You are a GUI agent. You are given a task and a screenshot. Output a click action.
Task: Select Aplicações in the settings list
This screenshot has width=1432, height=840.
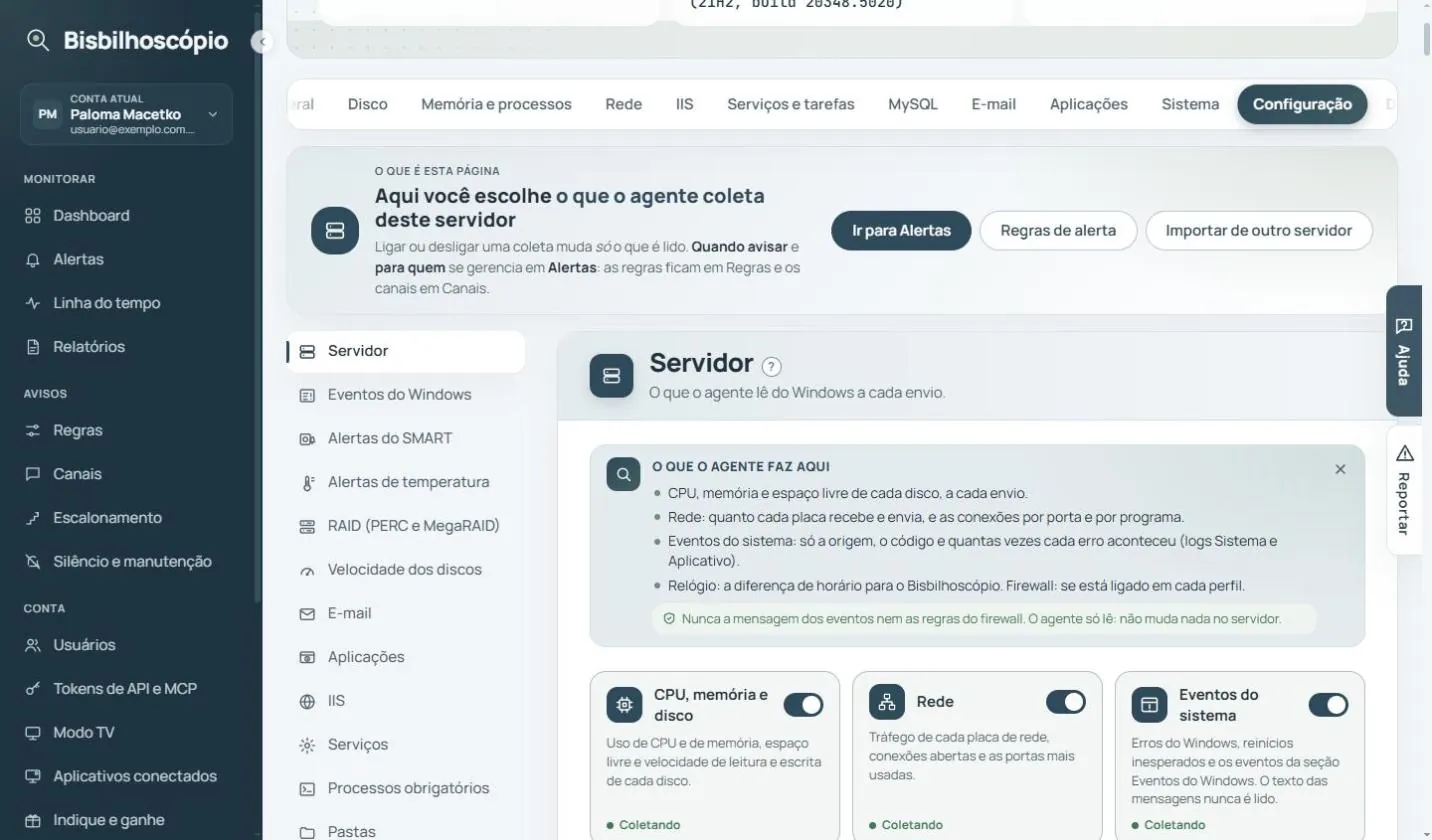pos(406,657)
